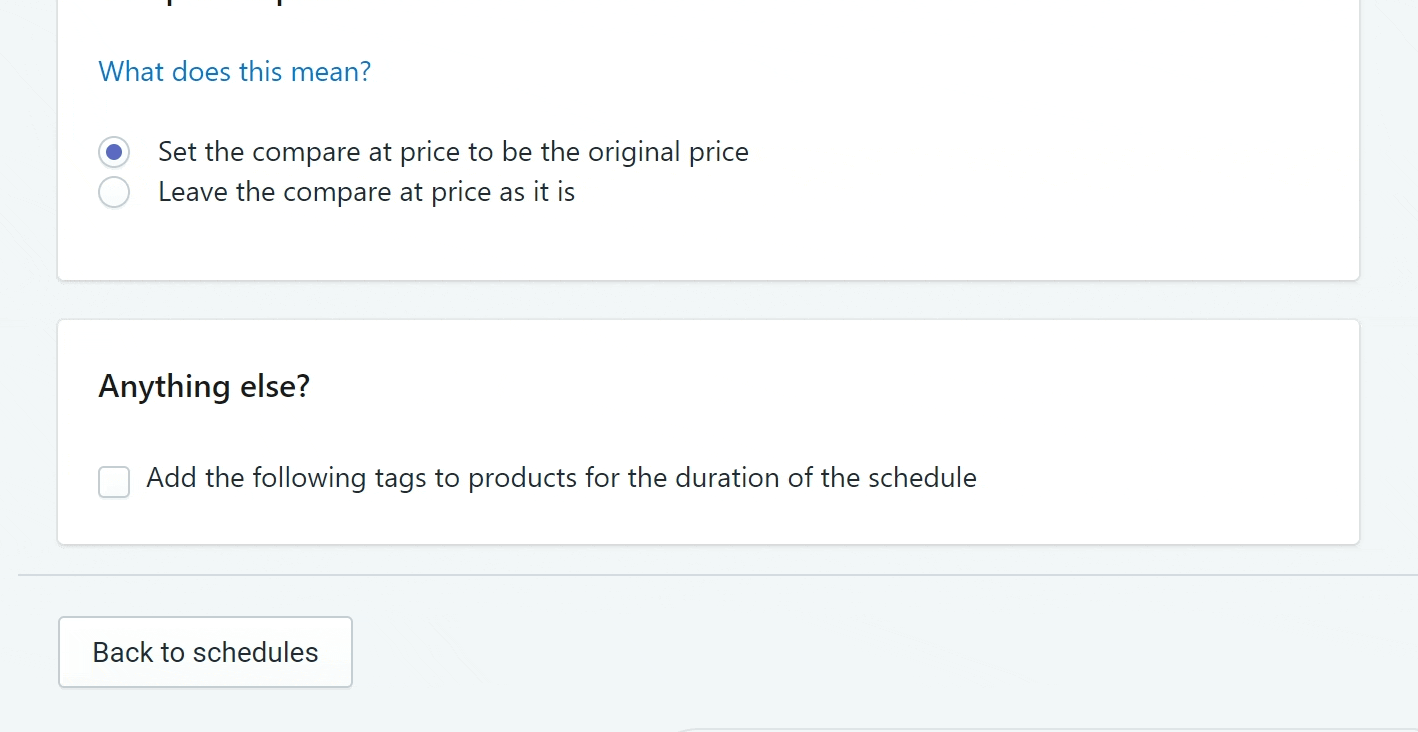
Task: Tick the add tags checkbox
Action: [x=114, y=481]
